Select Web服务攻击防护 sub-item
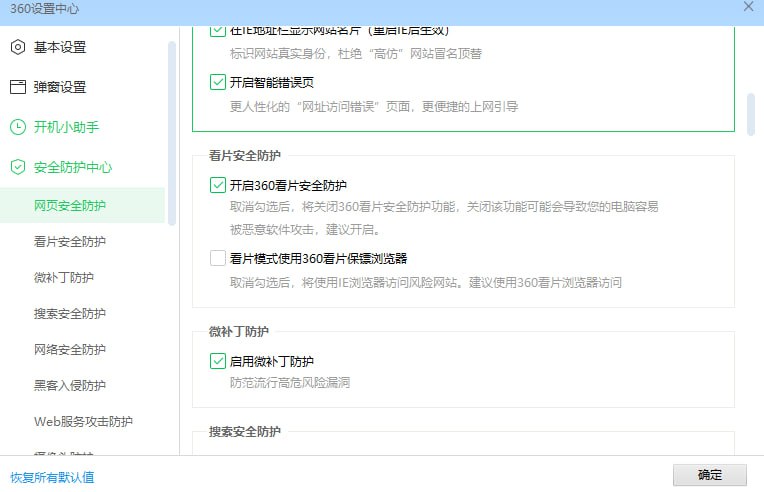 [x=83, y=421]
